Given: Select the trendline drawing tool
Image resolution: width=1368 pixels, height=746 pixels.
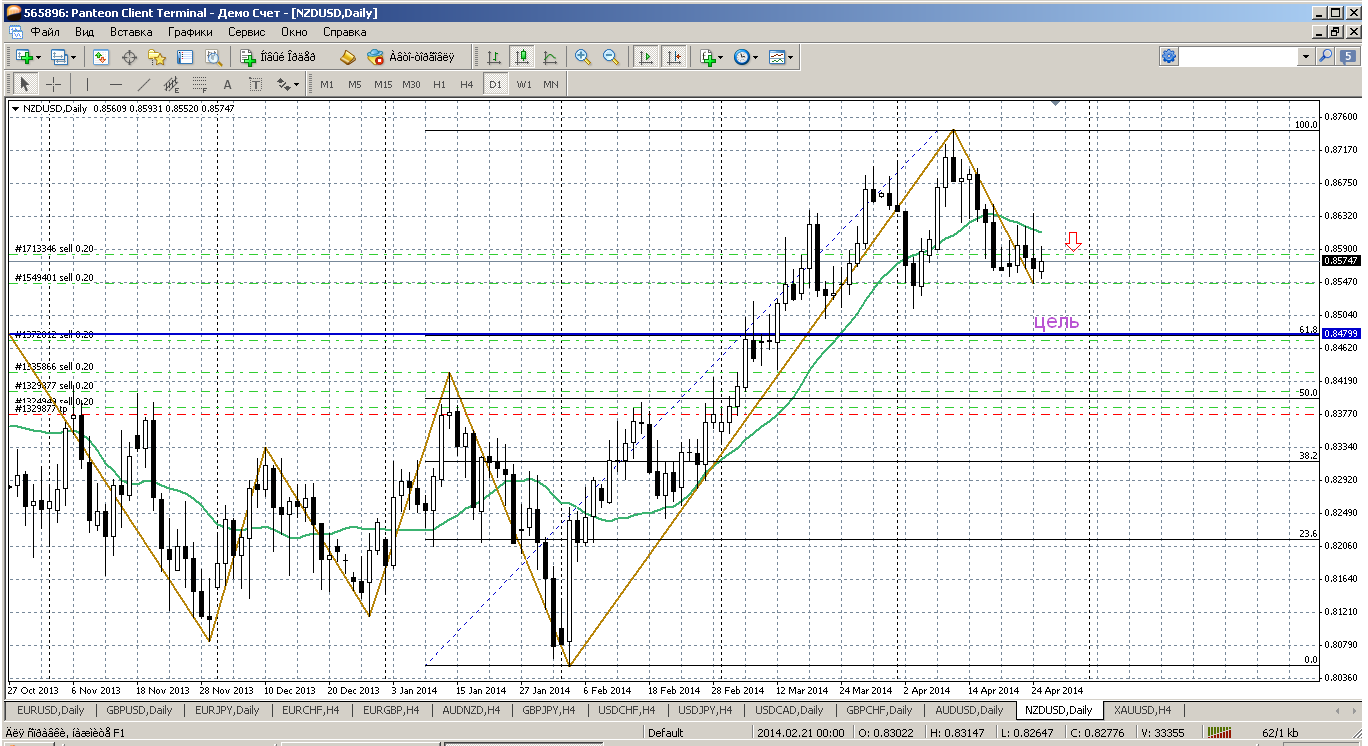Looking at the screenshot, I should click(143, 85).
